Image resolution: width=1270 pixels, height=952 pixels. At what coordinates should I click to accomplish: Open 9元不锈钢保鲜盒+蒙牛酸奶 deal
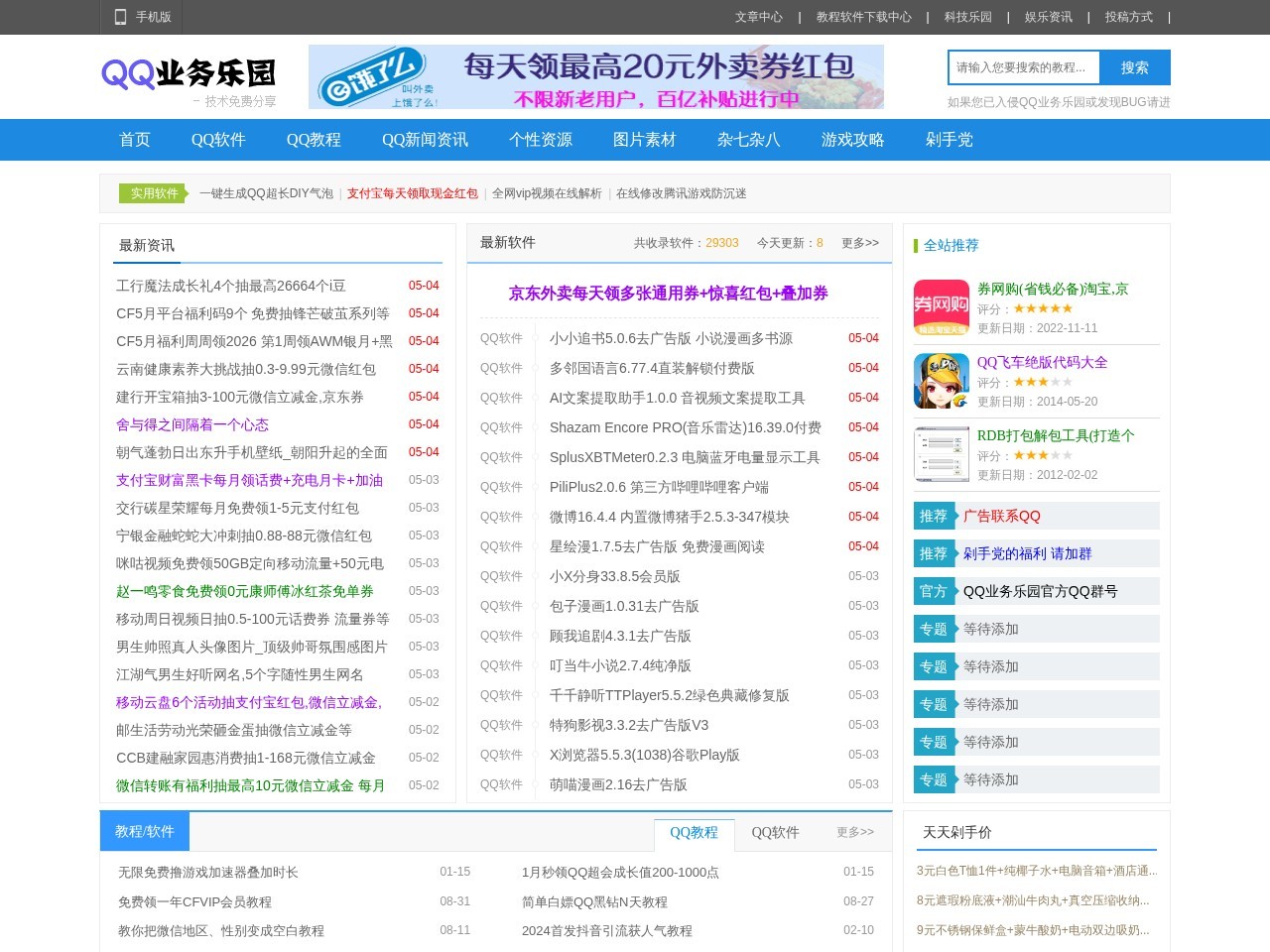pos(1033,930)
